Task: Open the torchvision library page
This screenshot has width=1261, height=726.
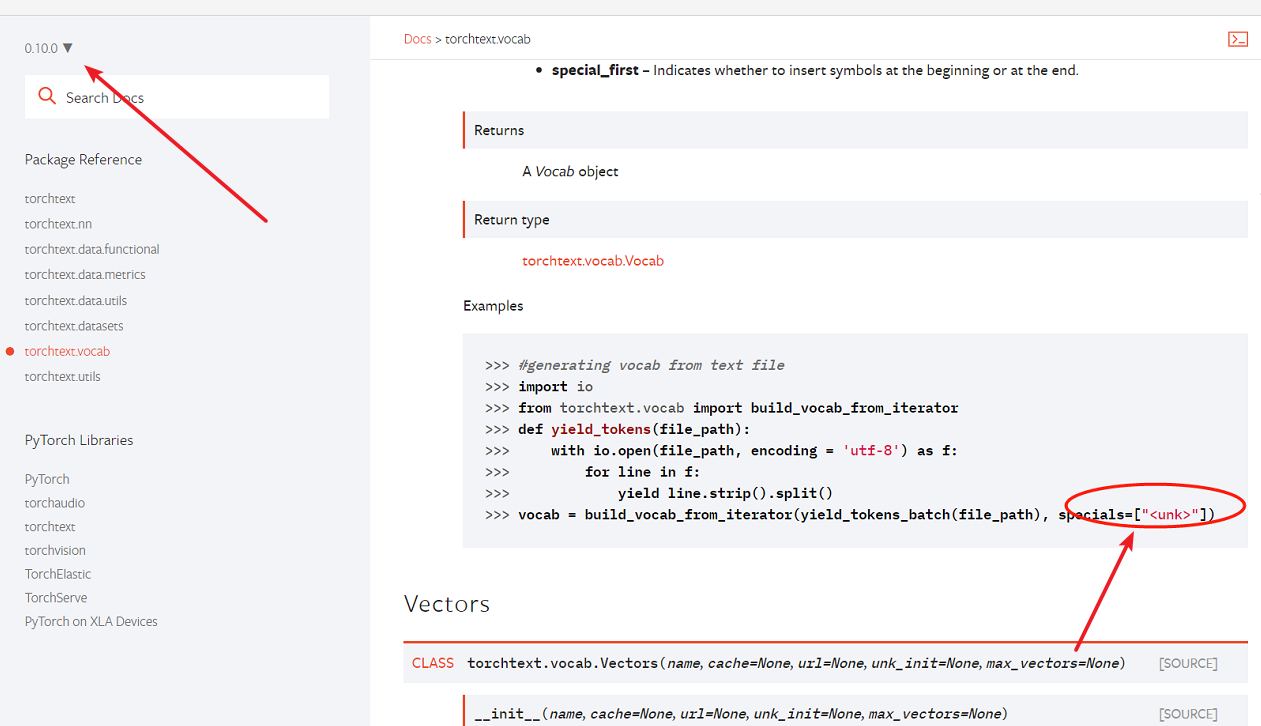Action: (x=55, y=550)
